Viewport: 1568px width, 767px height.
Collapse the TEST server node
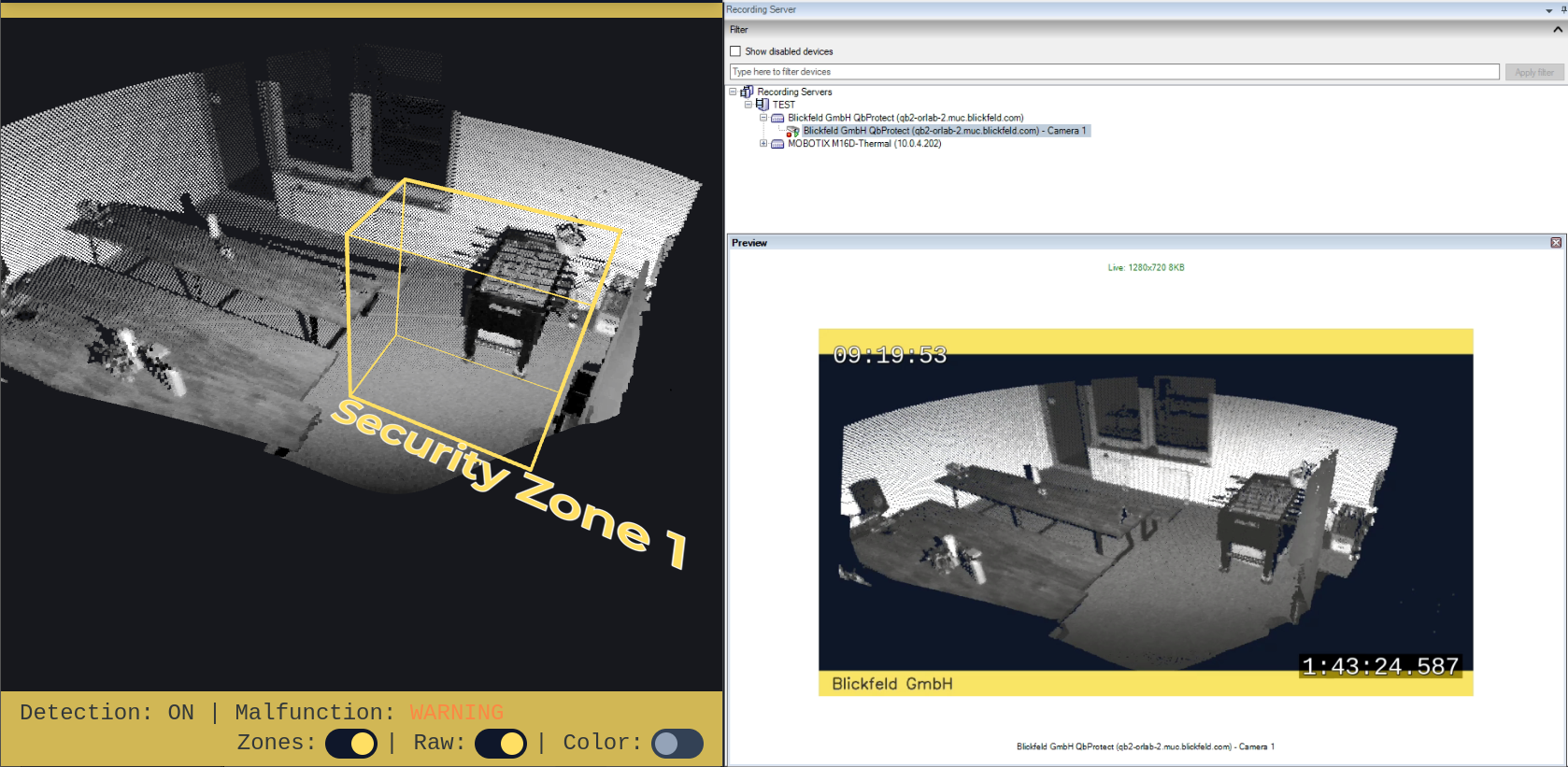(748, 105)
